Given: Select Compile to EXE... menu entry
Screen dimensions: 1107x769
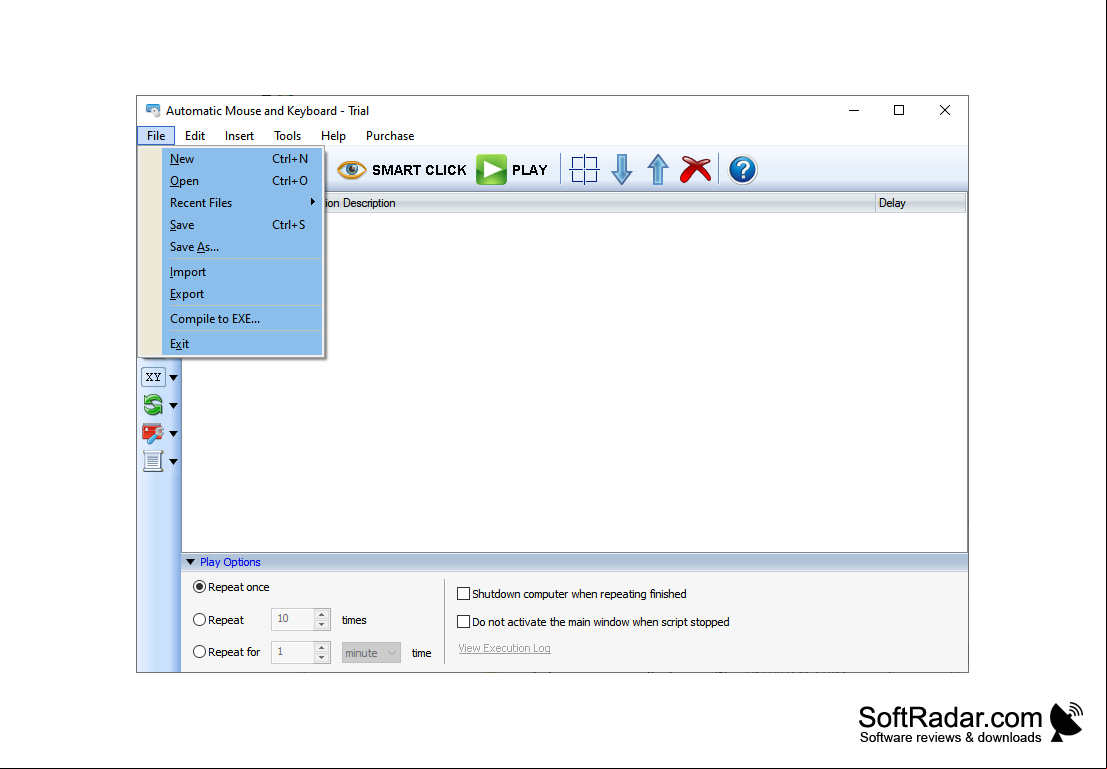Looking at the screenshot, I should pos(241,318).
